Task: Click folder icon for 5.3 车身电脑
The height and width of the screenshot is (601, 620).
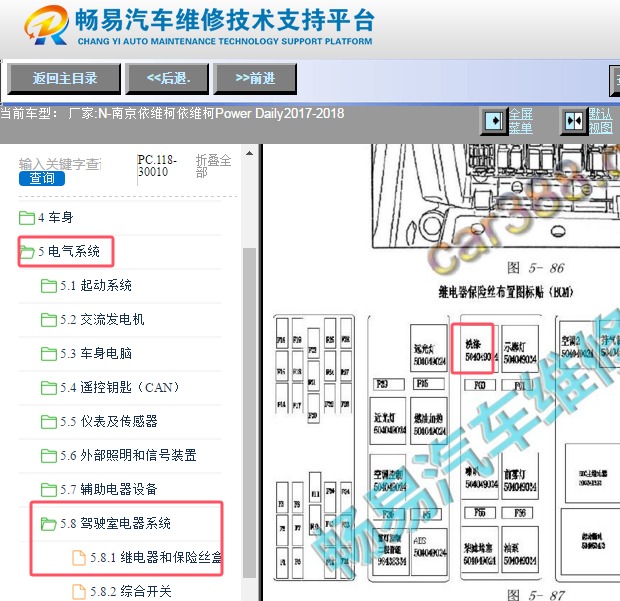Action: (49, 353)
